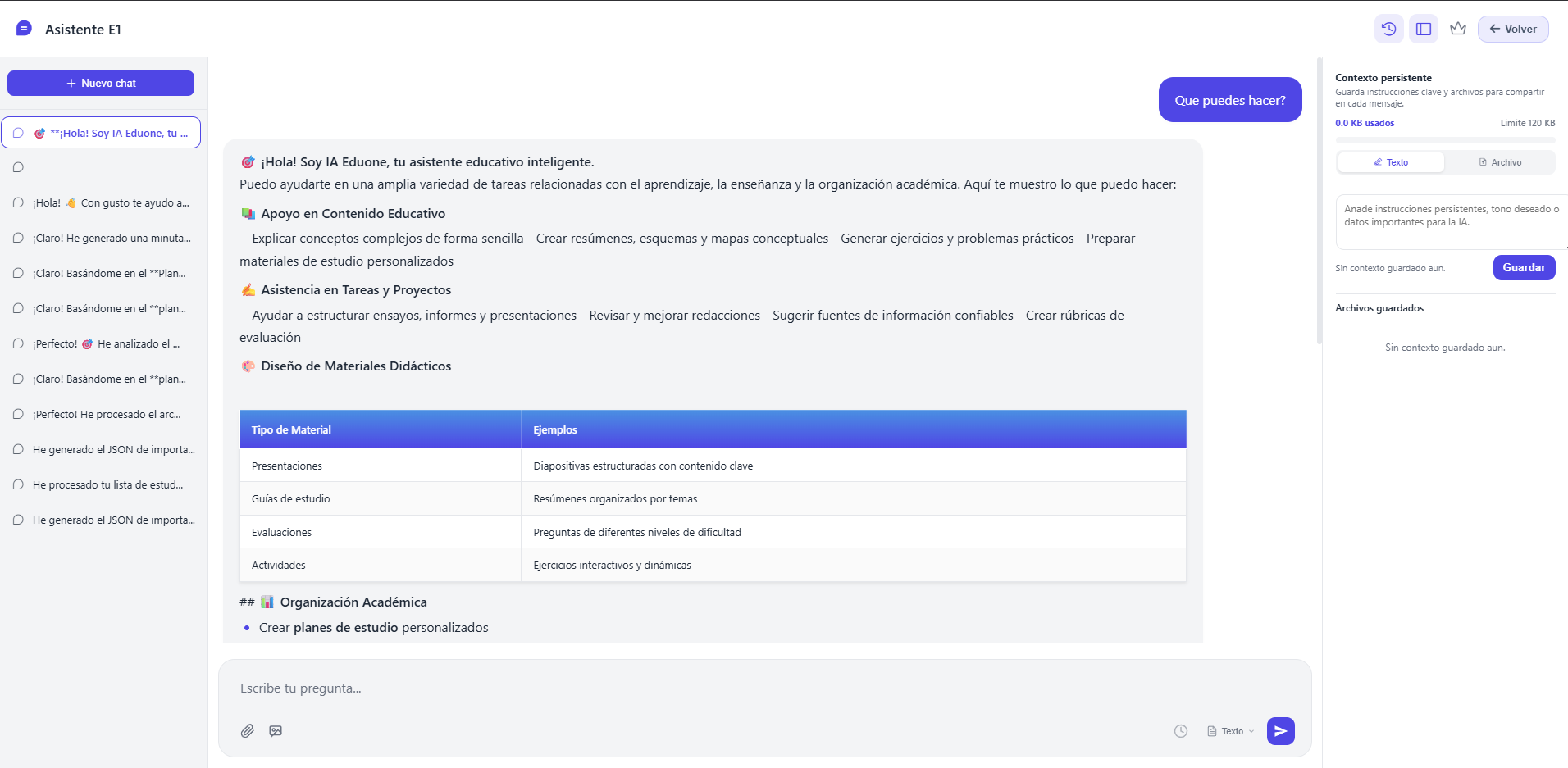Viewport: 1568px width, 768px height.
Task: Click the image upload icon
Action: (276, 731)
